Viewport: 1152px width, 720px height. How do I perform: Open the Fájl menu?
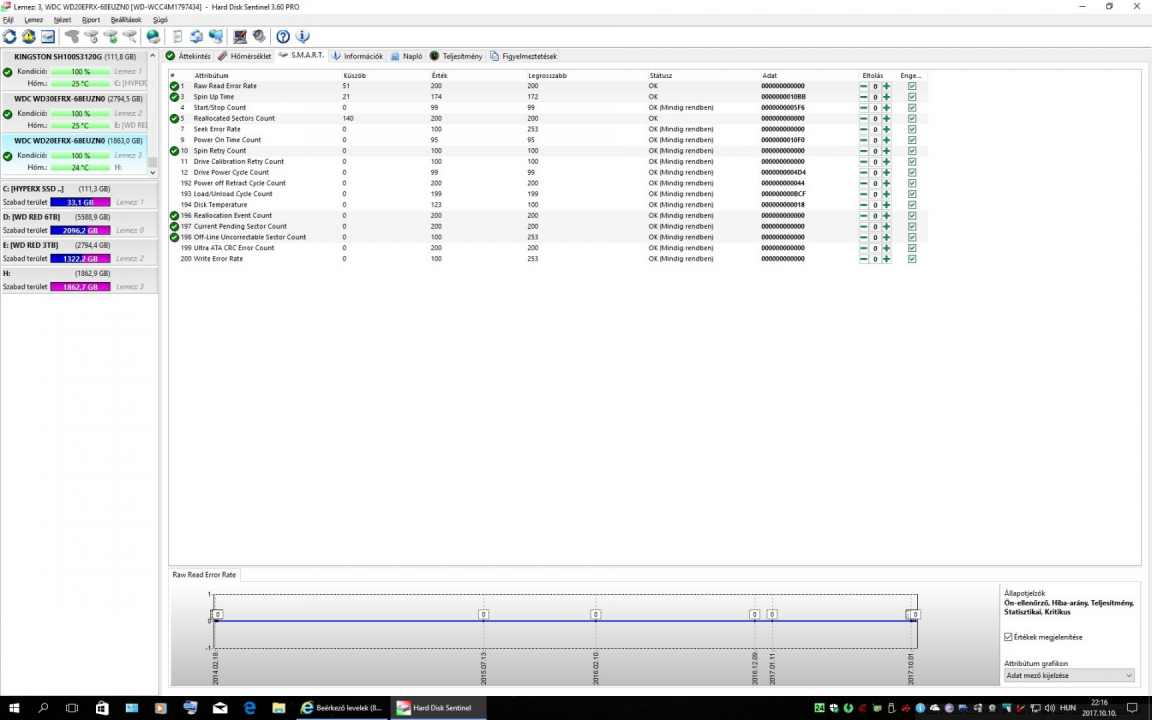pyautogui.click(x=9, y=20)
